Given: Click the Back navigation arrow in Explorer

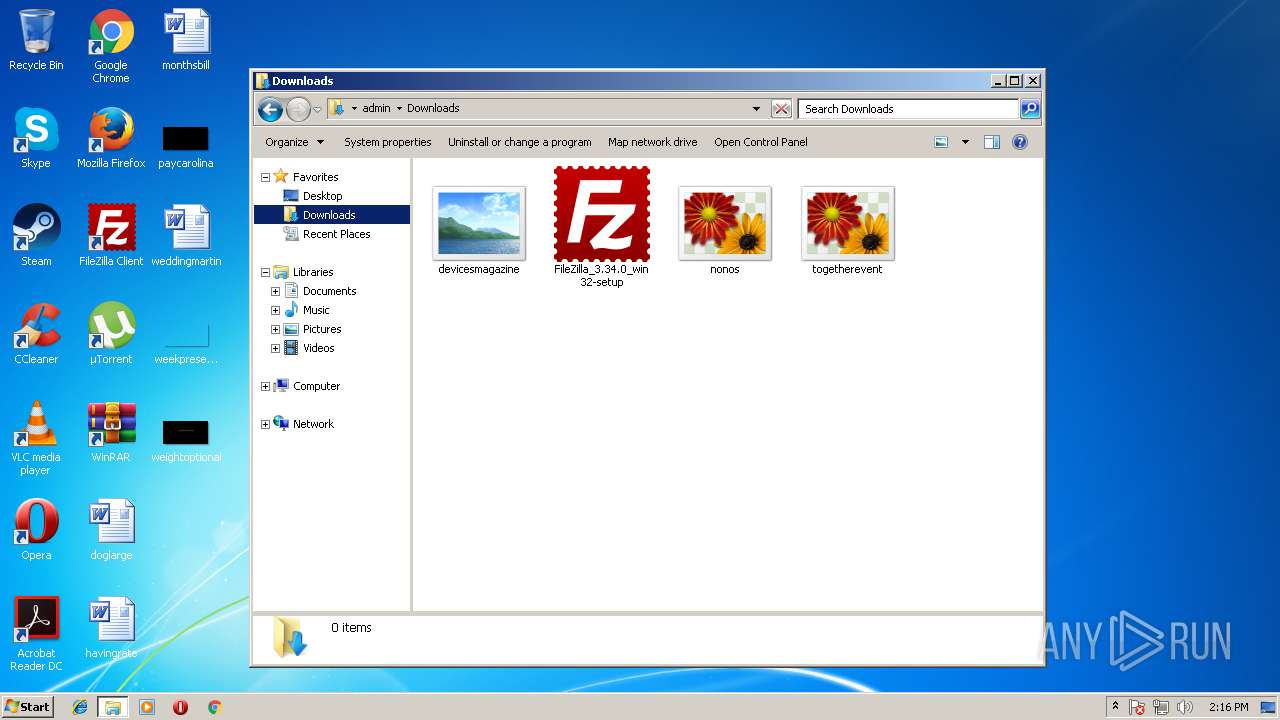Looking at the screenshot, I should [x=270, y=109].
